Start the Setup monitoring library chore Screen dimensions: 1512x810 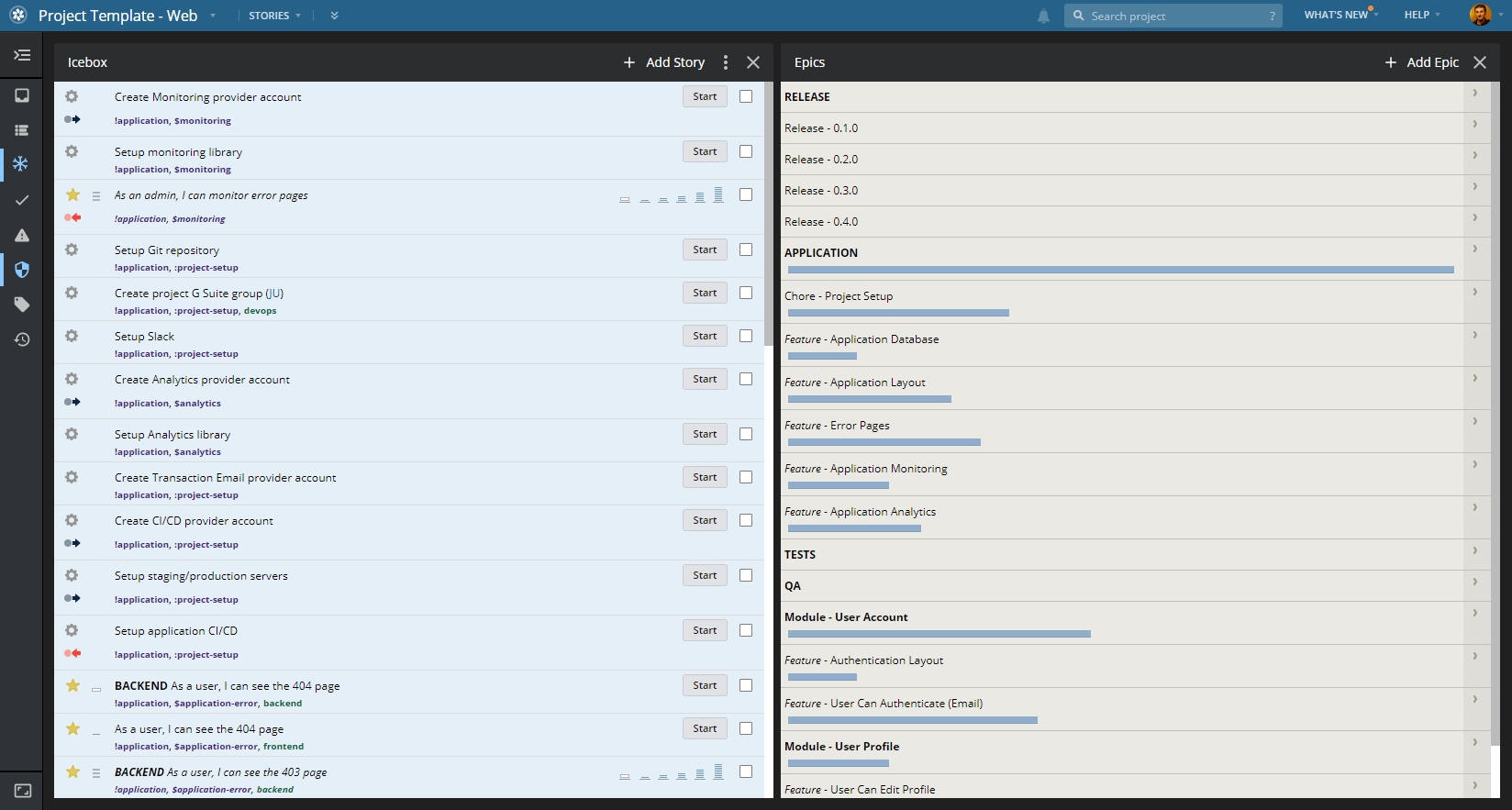[705, 151]
